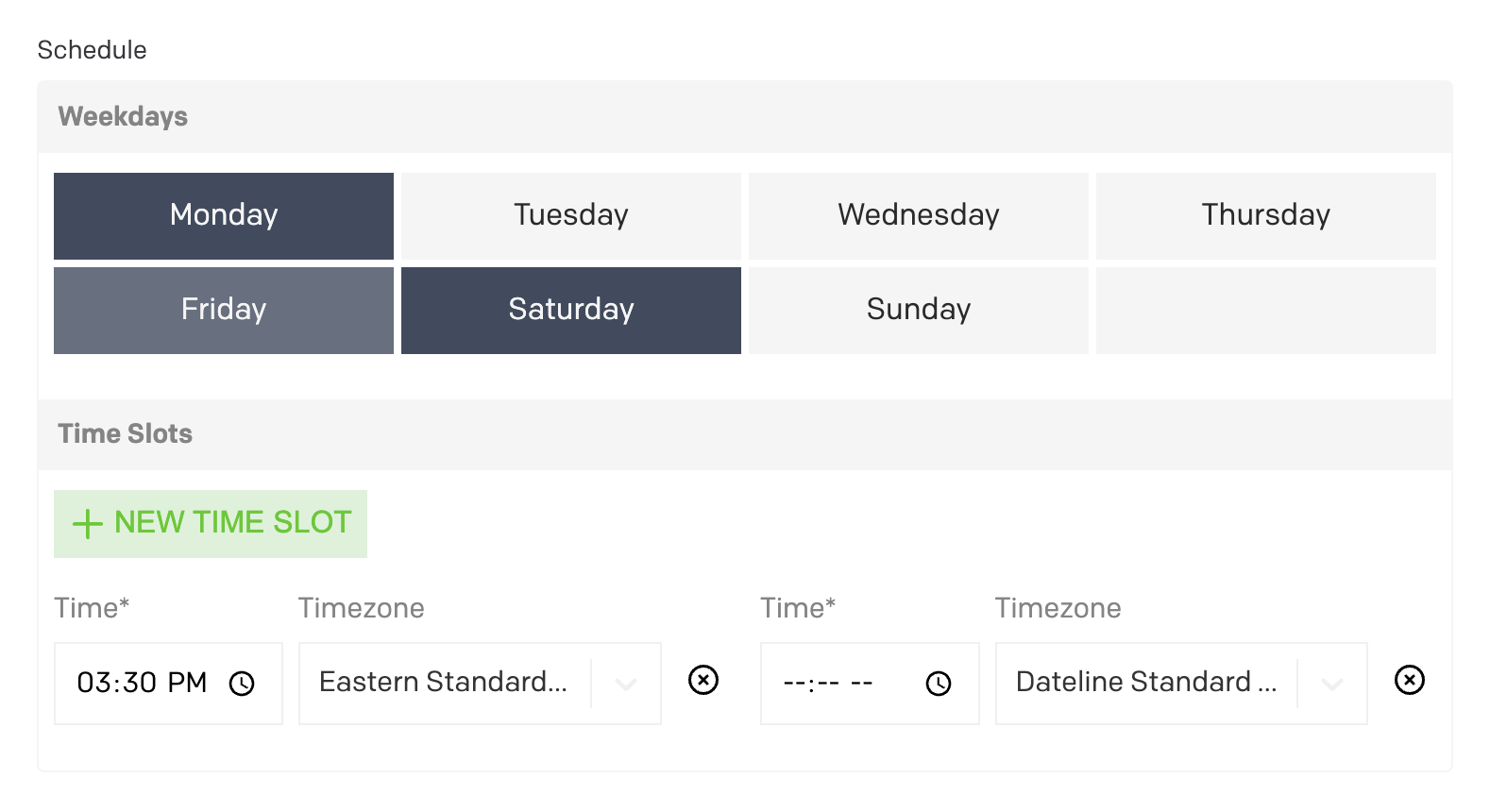Click the 03:30 PM time input

coord(142,683)
